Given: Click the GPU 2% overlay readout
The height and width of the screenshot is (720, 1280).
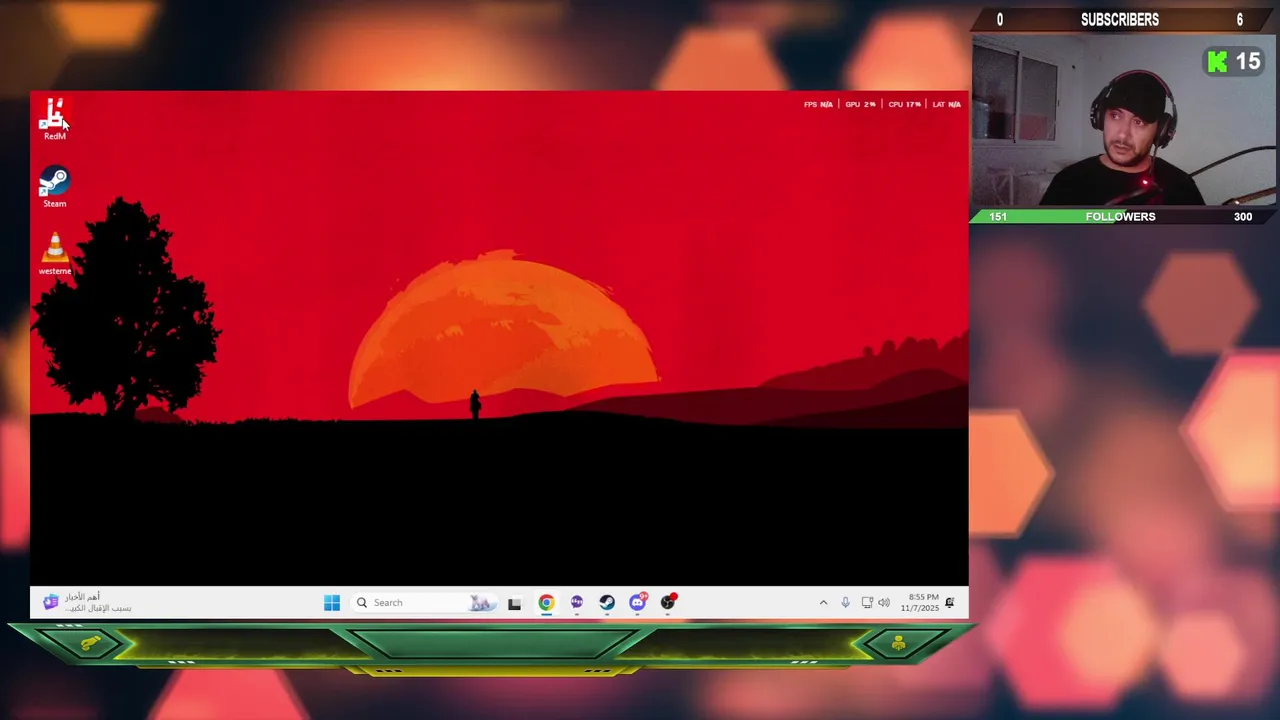Looking at the screenshot, I should (x=860, y=104).
